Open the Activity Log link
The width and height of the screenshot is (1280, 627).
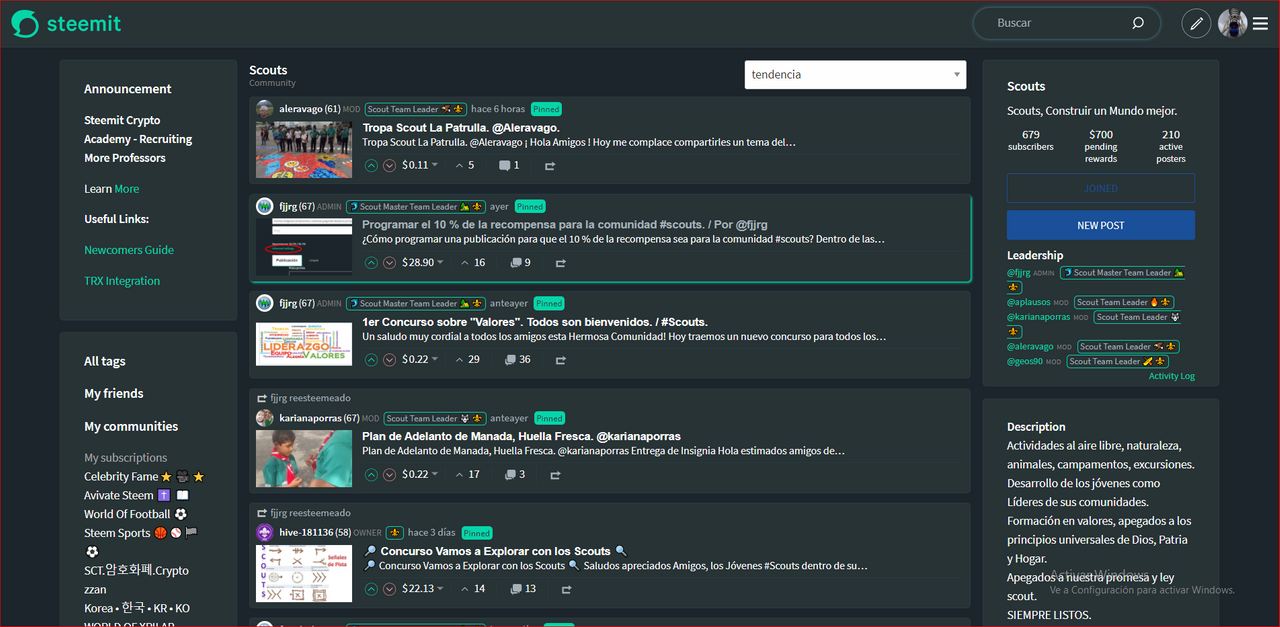(x=1171, y=377)
